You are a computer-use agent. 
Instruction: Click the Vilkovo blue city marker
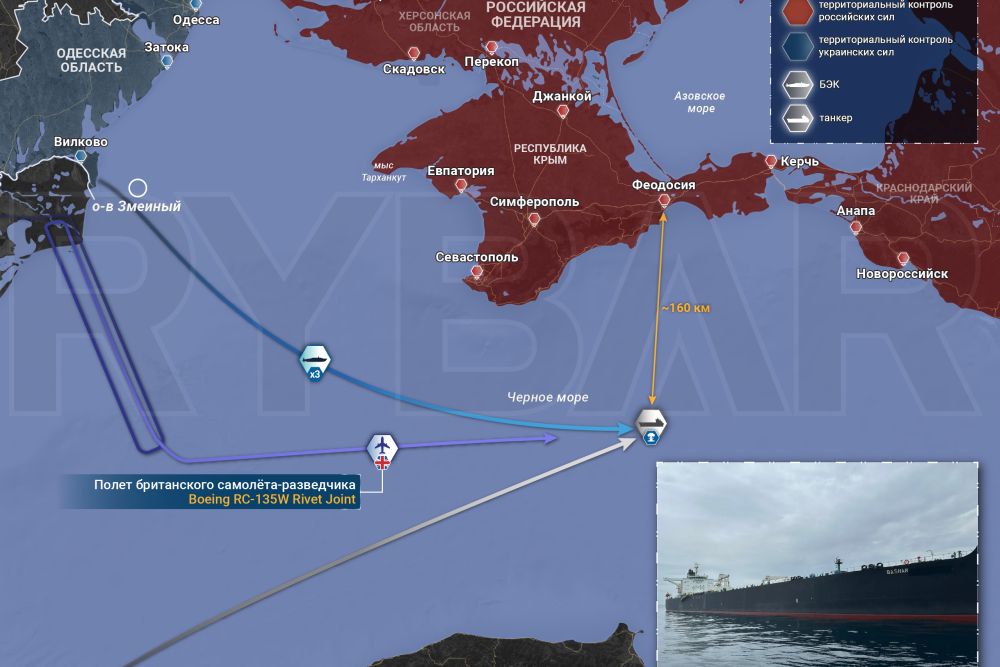coord(81,156)
